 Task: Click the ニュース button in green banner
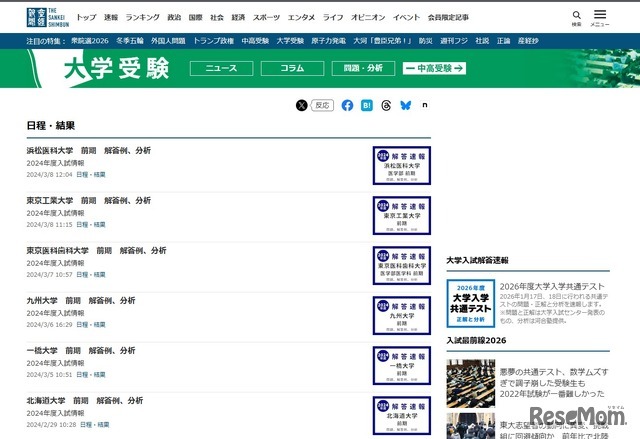[x=221, y=68]
